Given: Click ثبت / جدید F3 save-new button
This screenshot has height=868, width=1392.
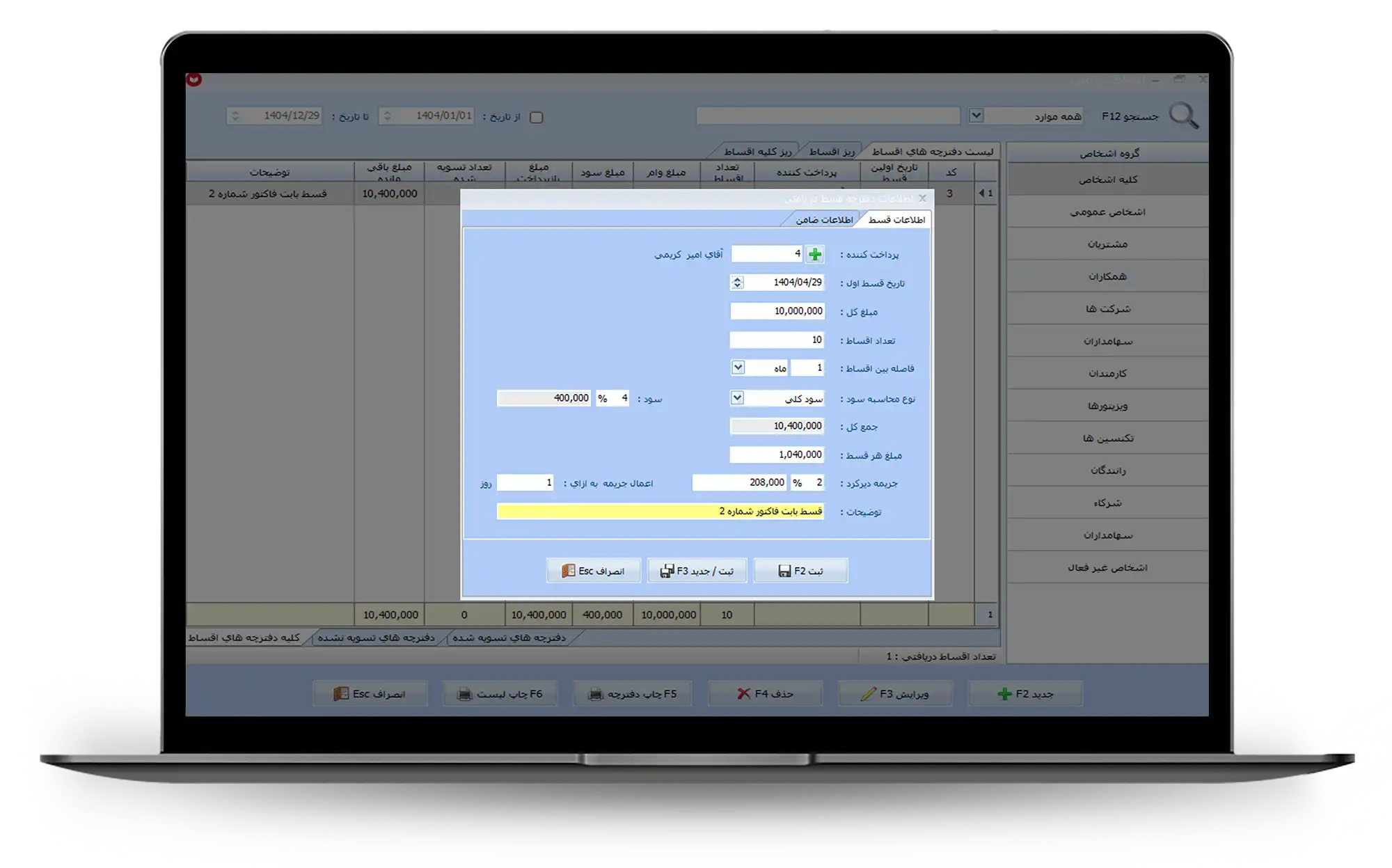Looking at the screenshot, I should click(x=697, y=571).
